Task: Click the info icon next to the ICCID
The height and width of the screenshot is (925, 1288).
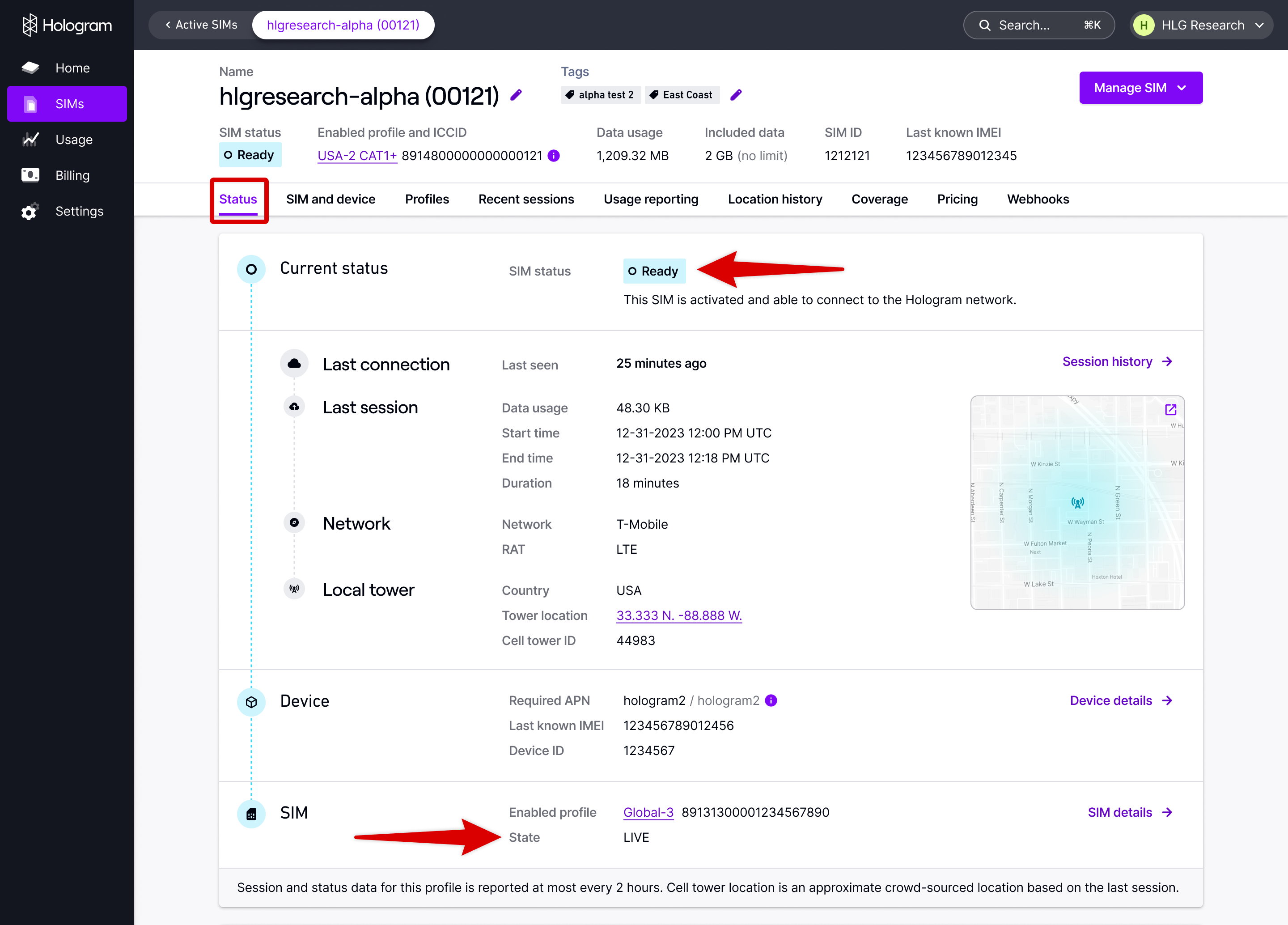Action: tap(553, 155)
